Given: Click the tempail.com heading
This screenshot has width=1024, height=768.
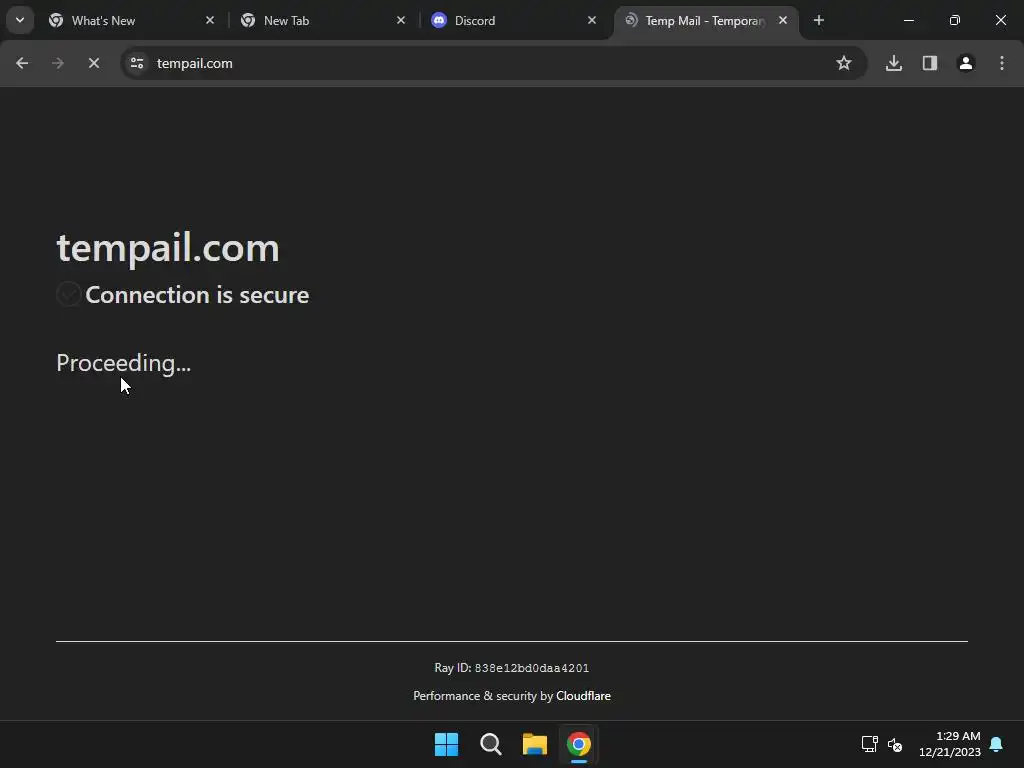Looking at the screenshot, I should [x=168, y=248].
